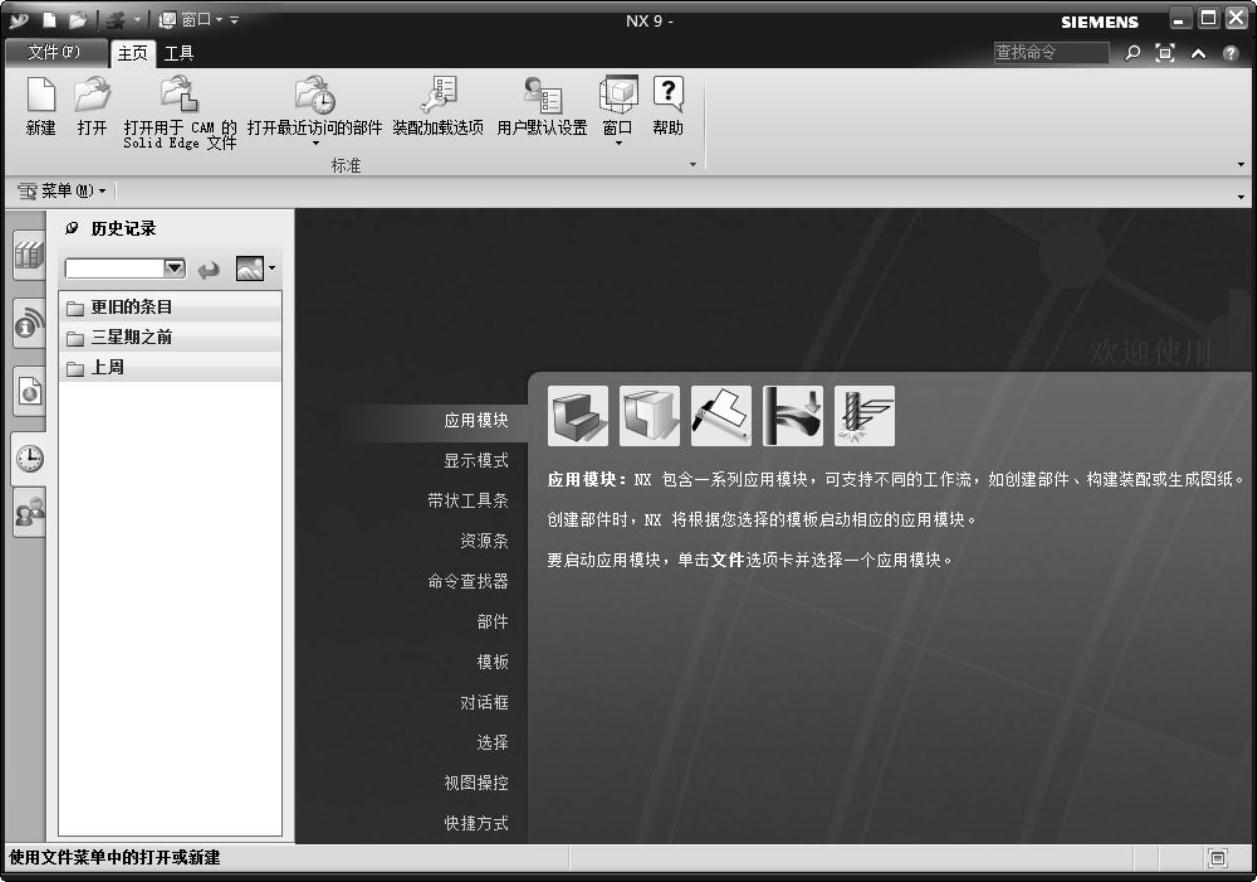This screenshot has width=1257, height=882.
Task: Select 部件 welcome topic
Action: pyautogui.click(x=493, y=622)
